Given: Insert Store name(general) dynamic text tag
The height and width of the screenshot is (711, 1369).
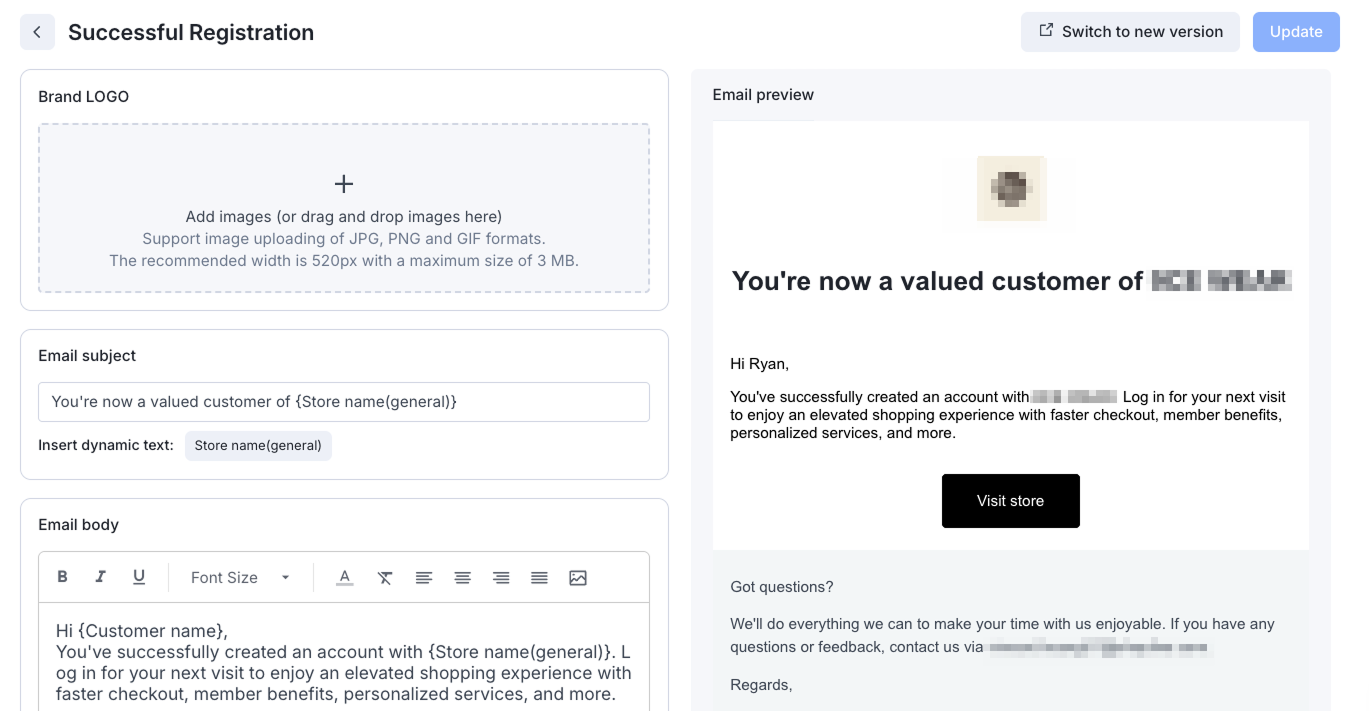Looking at the screenshot, I should (x=258, y=445).
